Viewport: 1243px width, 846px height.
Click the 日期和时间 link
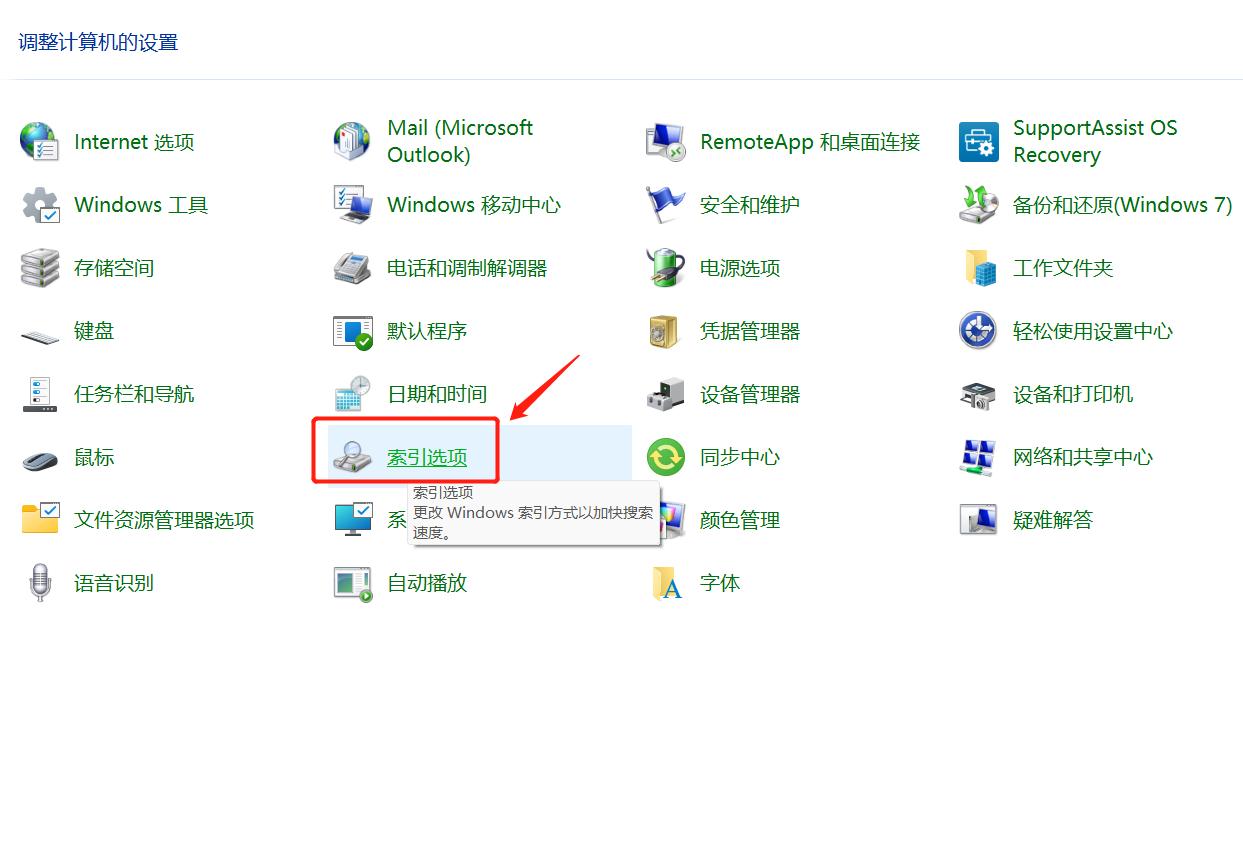(437, 394)
